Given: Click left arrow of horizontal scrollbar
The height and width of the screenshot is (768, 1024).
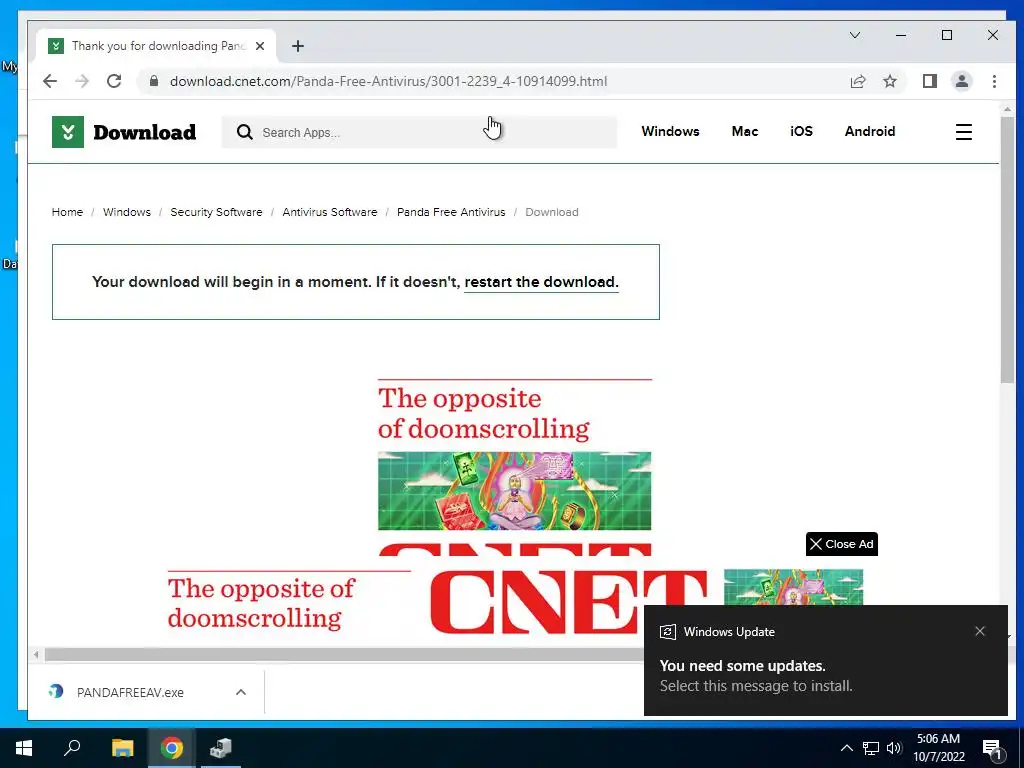Looking at the screenshot, I should [x=36, y=654].
